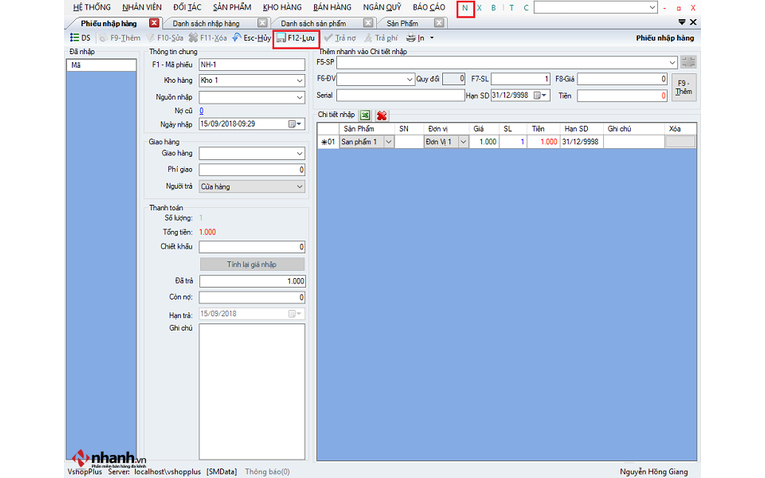The width and height of the screenshot is (765, 478).
Task: Click the Nợ cũ value link
Action: (201, 111)
